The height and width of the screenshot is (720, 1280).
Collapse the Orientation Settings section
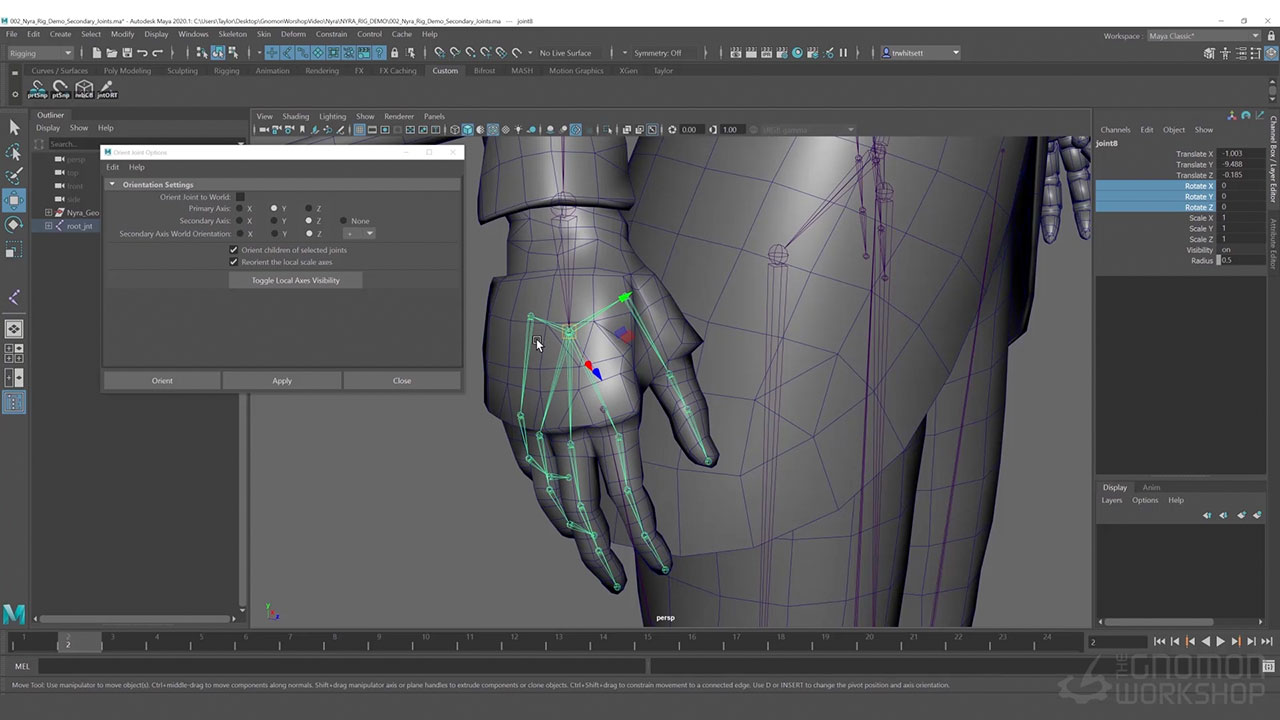coord(113,185)
